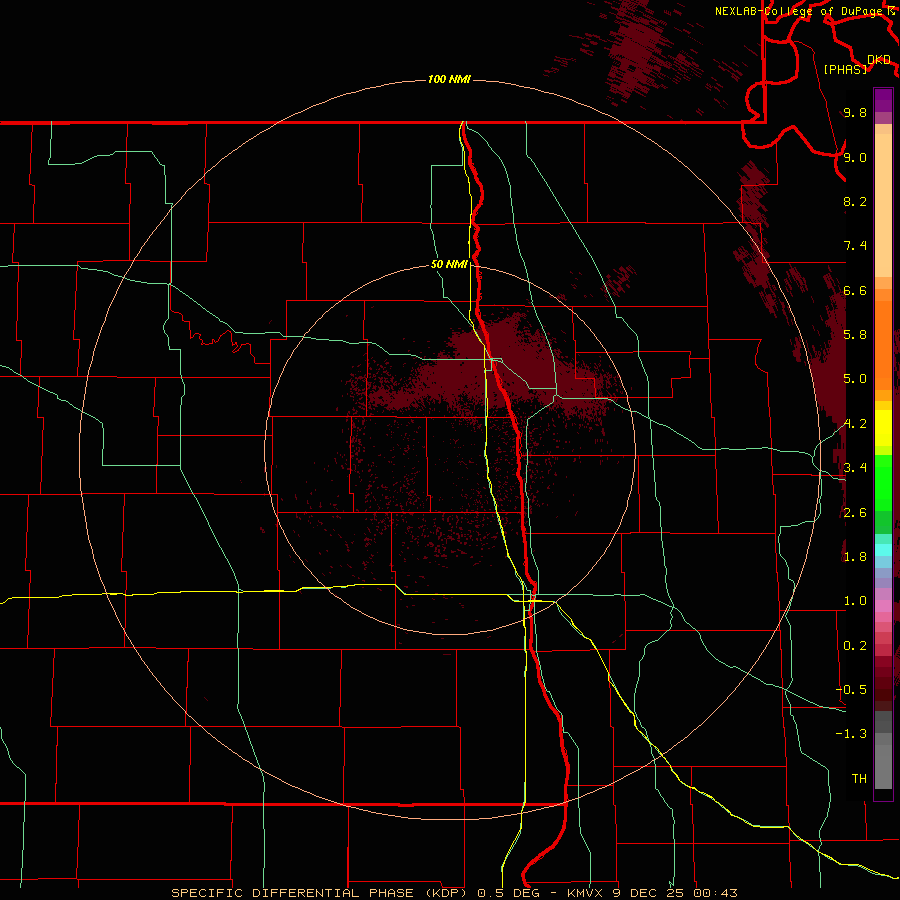Click the TH threshold label
Image resolution: width=900 pixels, height=900 pixels.
pyautogui.click(x=859, y=779)
